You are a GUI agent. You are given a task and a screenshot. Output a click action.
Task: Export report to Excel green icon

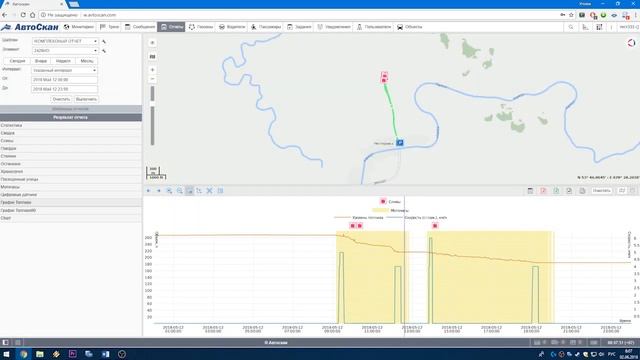(556, 191)
